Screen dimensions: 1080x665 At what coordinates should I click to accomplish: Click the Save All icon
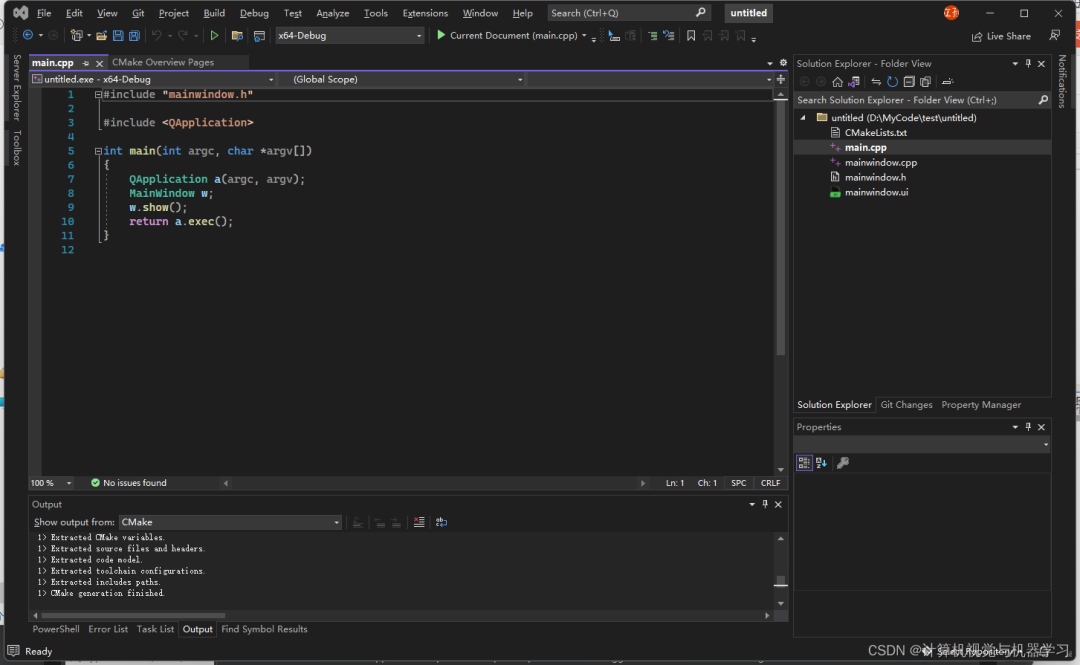click(x=134, y=35)
